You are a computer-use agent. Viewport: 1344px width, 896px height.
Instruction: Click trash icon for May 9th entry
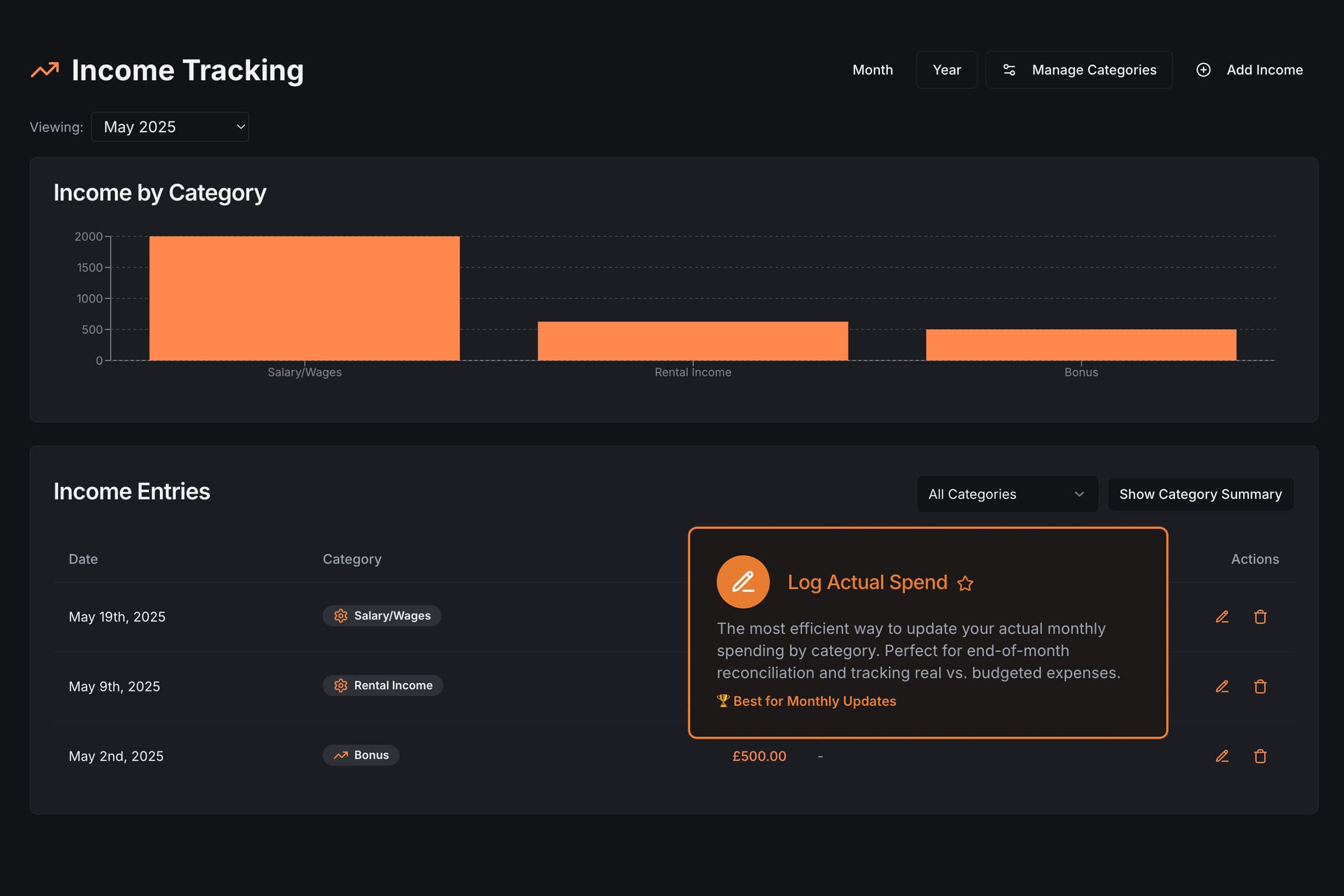[1260, 687]
